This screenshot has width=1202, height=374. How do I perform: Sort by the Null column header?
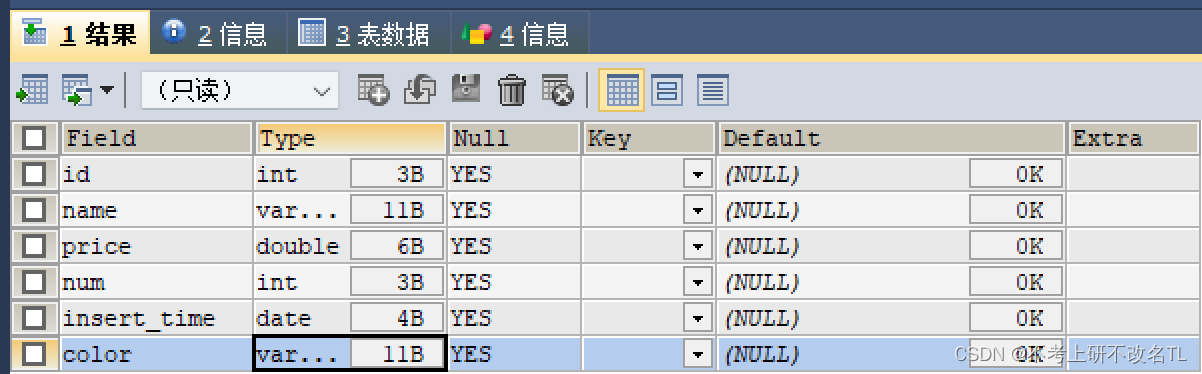pyautogui.click(x=514, y=138)
